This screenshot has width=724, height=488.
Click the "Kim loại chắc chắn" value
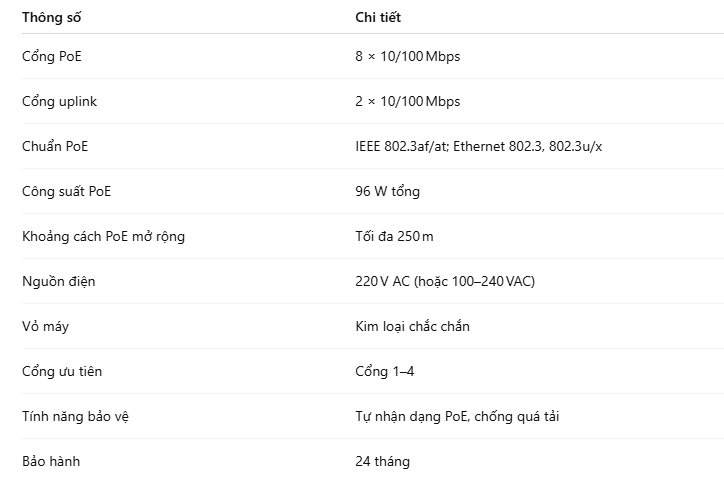(412, 326)
